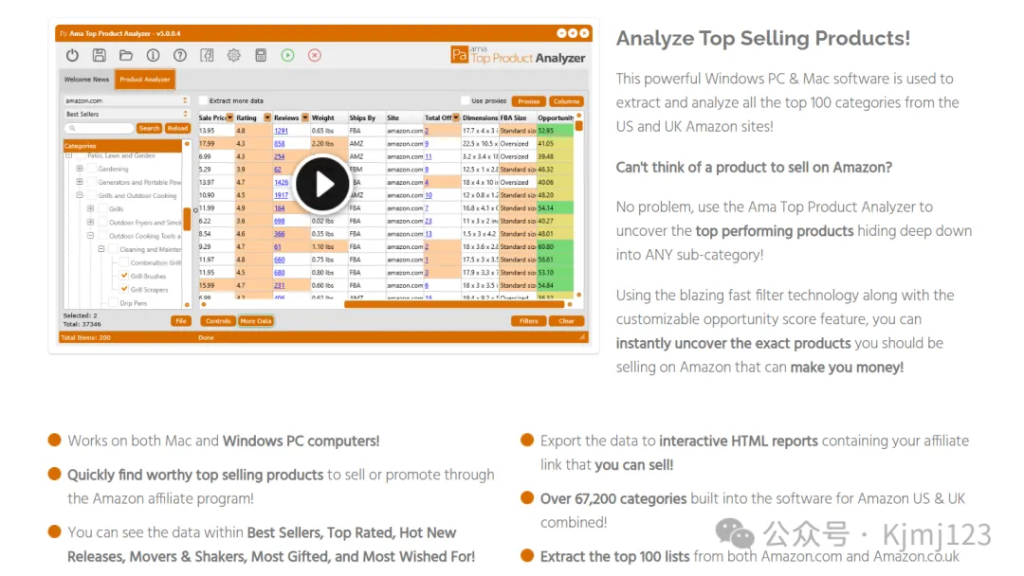
Task: Check the Patio, Lawn and Garden checkbox
Action: (x=81, y=156)
